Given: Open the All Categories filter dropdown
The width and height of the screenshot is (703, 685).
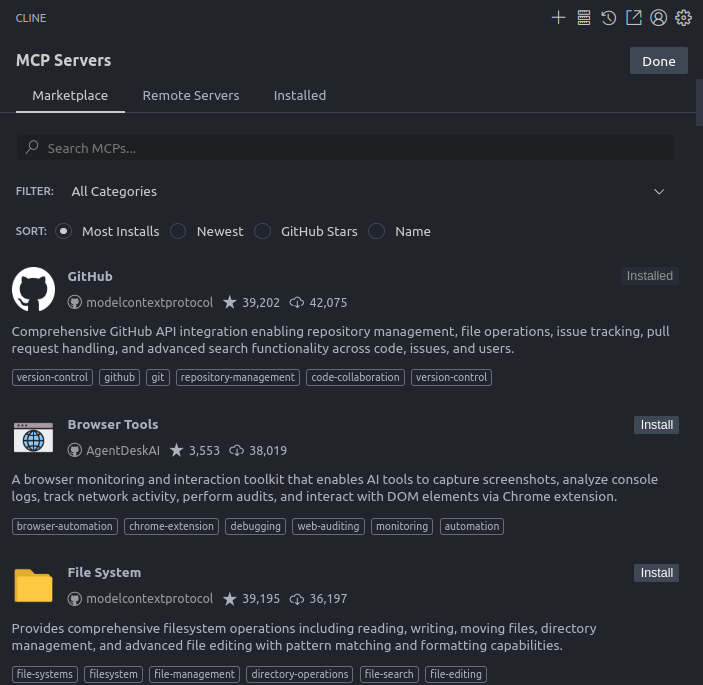Looking at the screenshot, I should coord(368,191).
